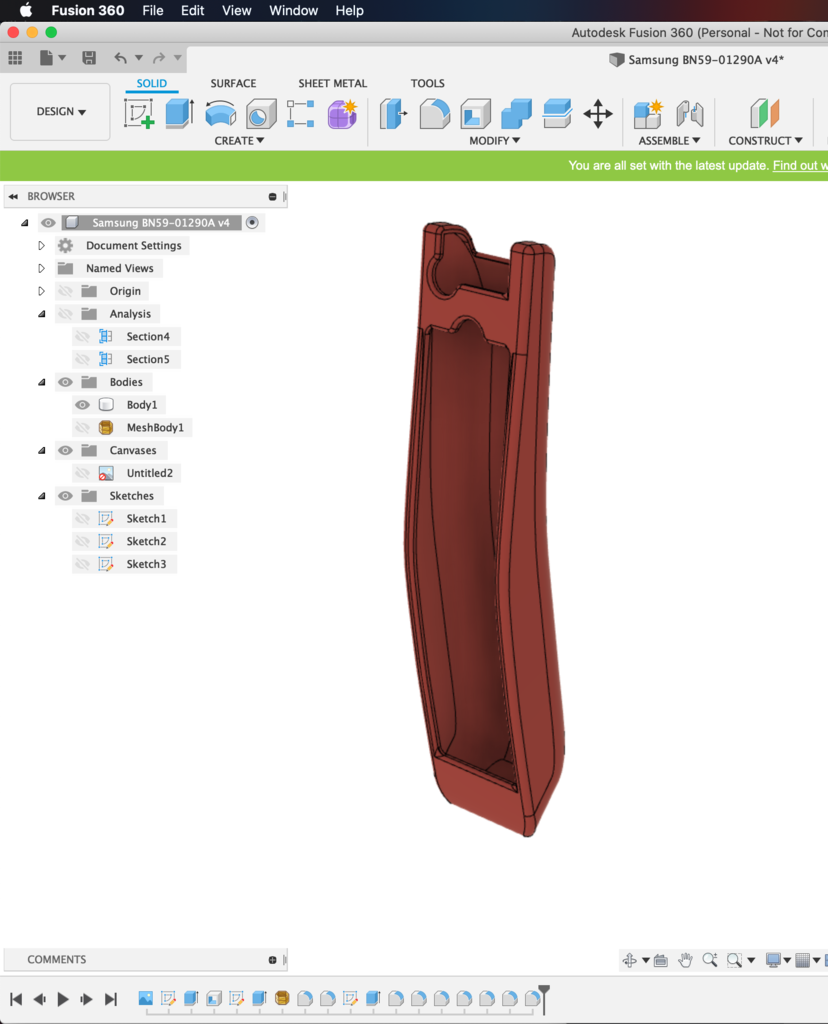Image resolution: width=828 pixels, height=1024 pixels.
Task: Select the Revolve tool icon
Action: [x=220, y=114]
